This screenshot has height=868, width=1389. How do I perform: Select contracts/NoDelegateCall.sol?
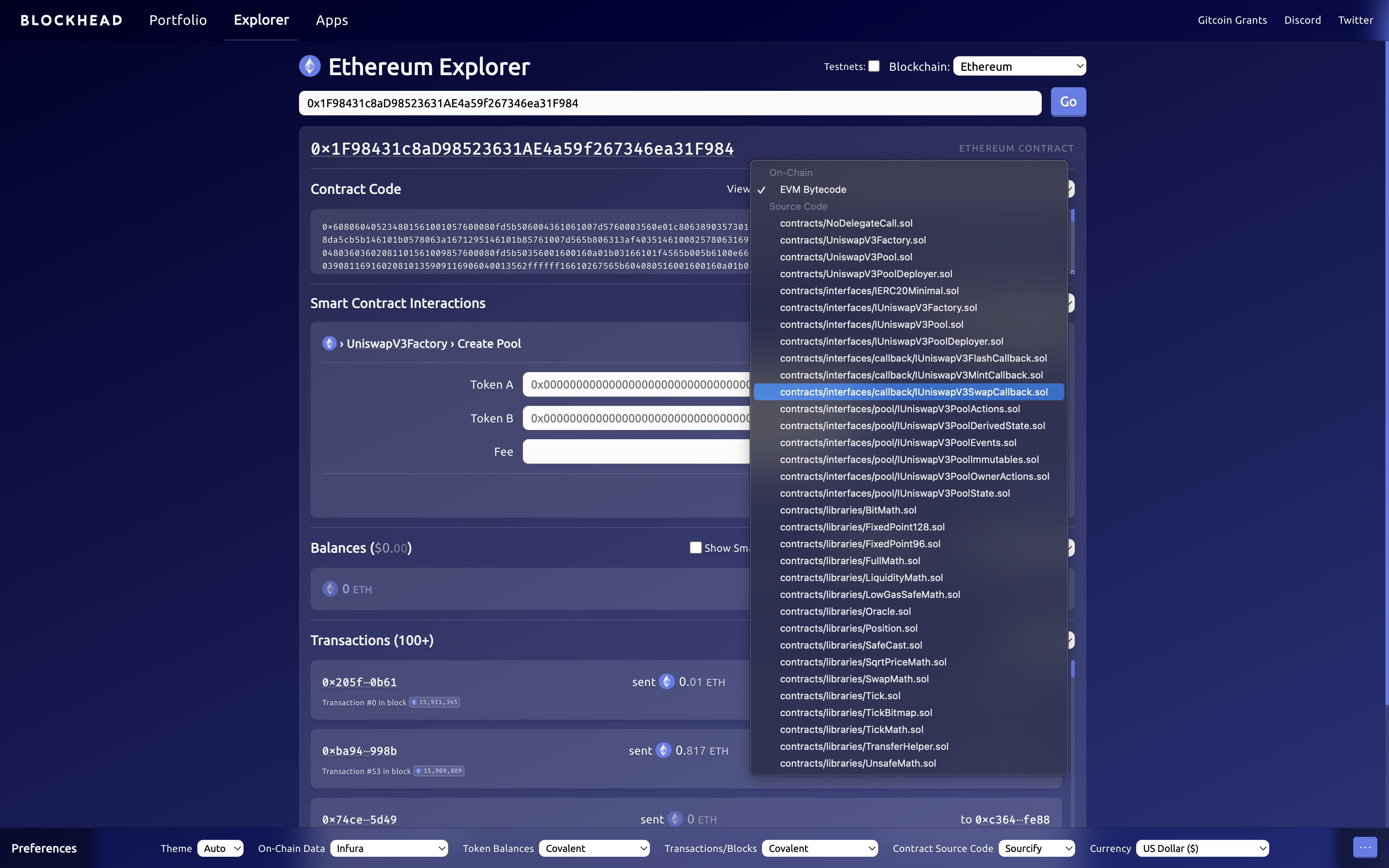point(909,223)
